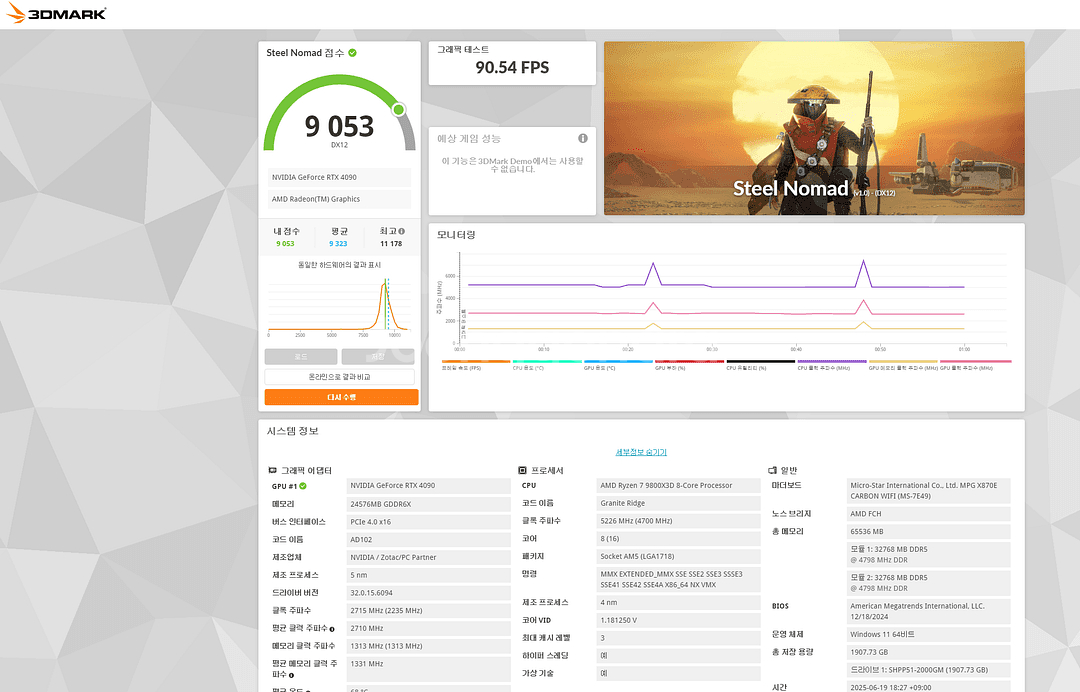Image resolution: width=1080 pixels, height=692 pixels.
Task: Click the average score value 9 323
Action: 338,244
